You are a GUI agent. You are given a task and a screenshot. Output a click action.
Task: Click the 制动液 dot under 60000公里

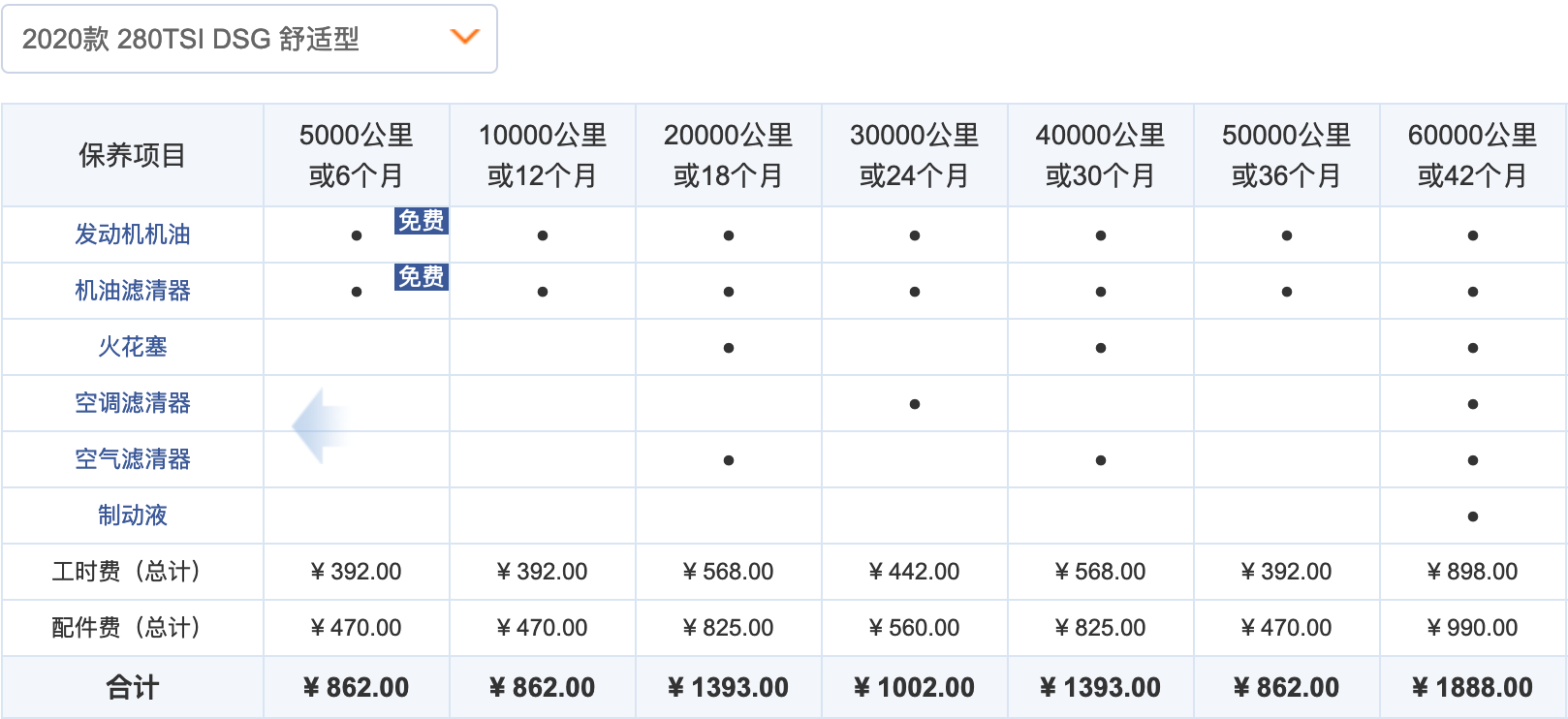pos(1473,516)
